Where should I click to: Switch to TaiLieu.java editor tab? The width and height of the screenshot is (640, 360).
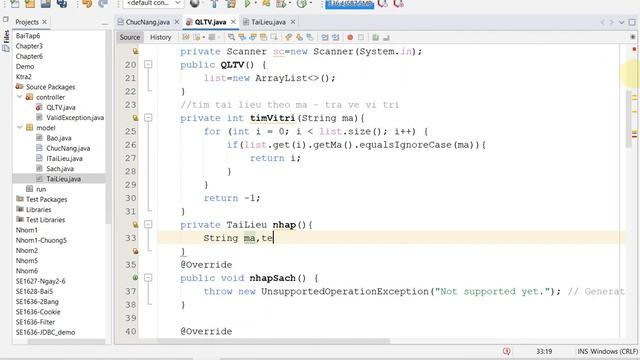[x=268, y=22]
